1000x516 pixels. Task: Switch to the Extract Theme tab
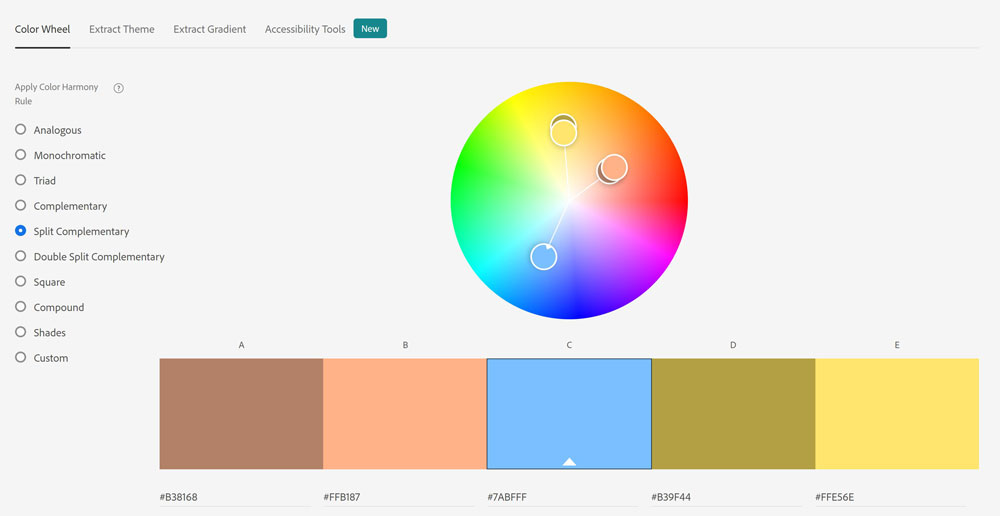(x=122, y=29)
